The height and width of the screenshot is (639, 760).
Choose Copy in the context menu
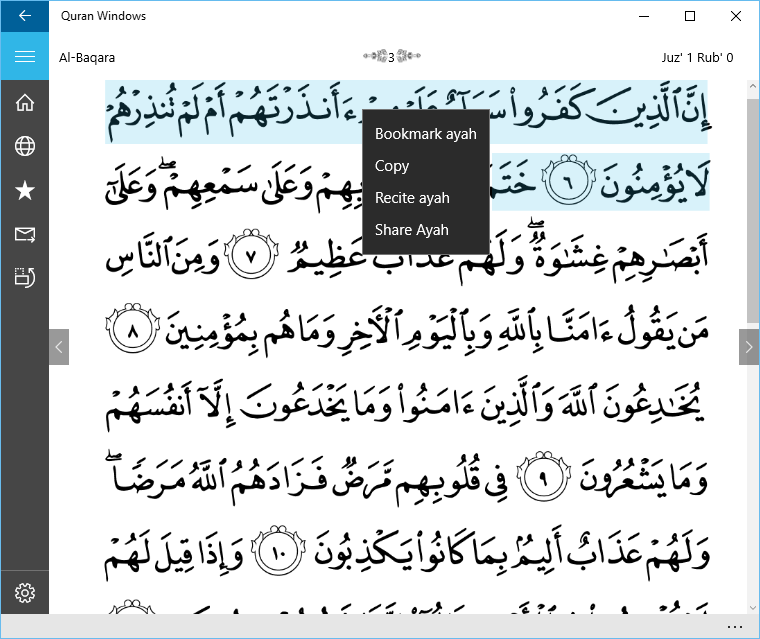[x=426, y=166]
